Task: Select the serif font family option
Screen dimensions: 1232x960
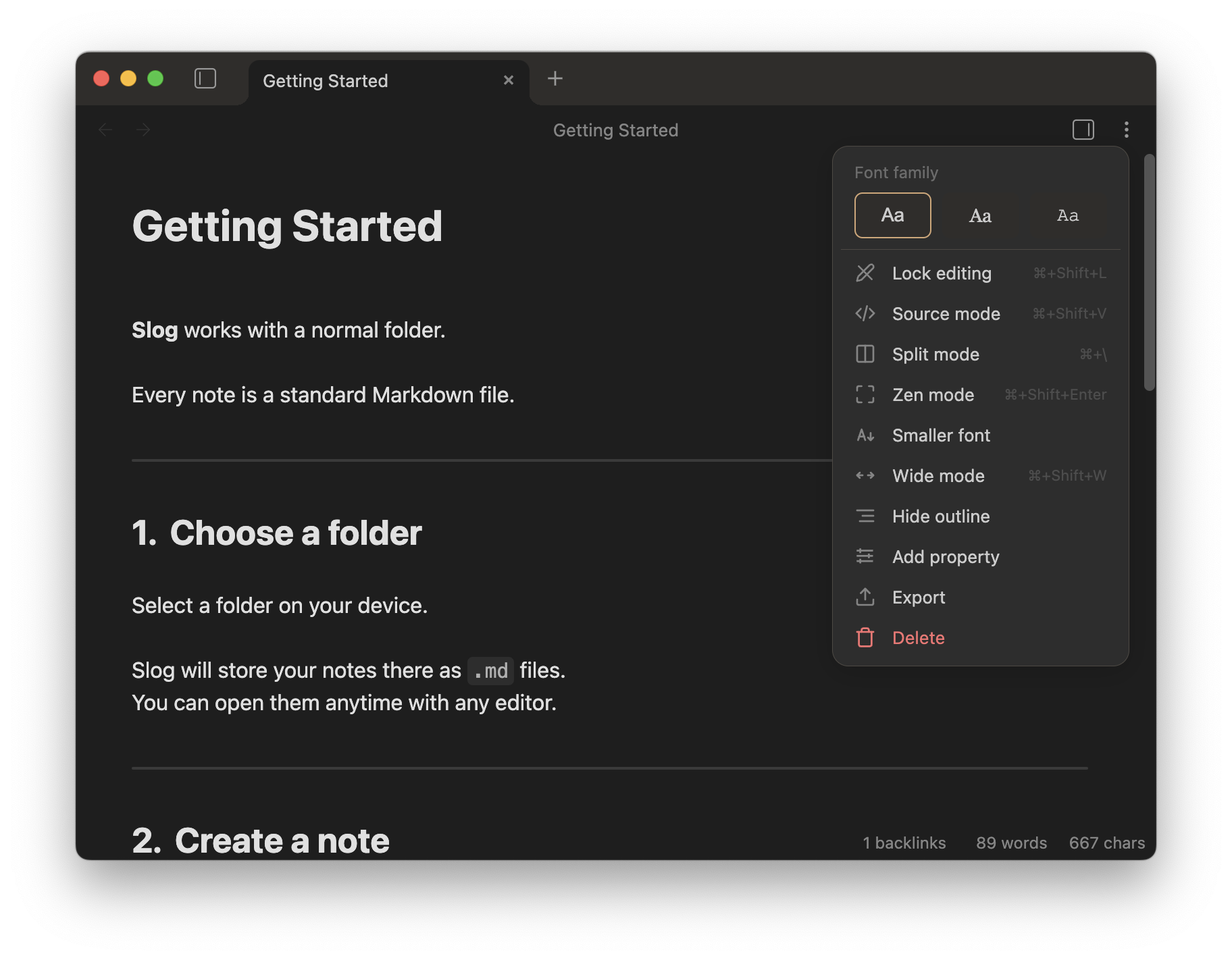Action: pos(980,215)
